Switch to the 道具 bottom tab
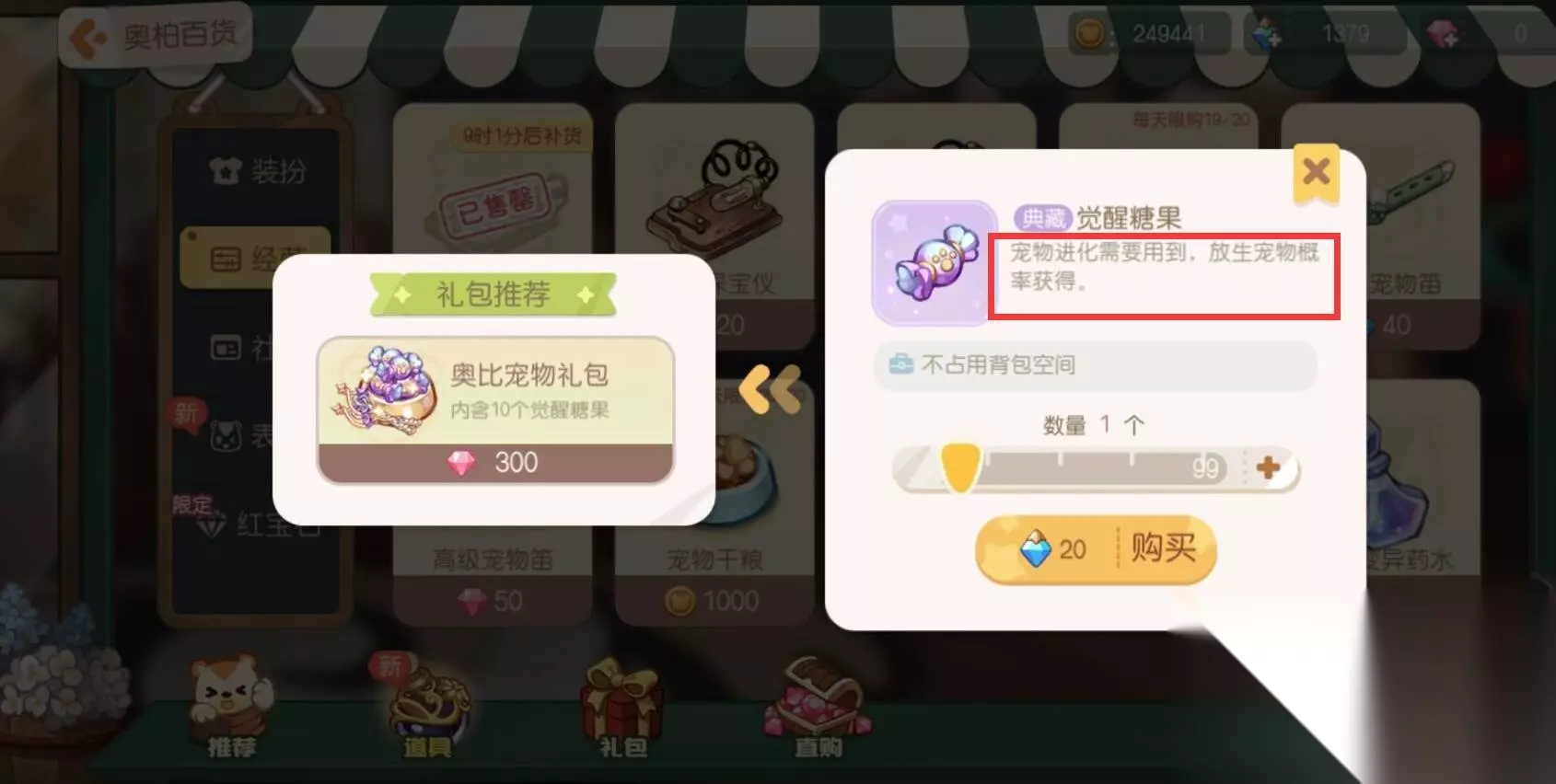The image size is (1556, 784). click(426, 707)
